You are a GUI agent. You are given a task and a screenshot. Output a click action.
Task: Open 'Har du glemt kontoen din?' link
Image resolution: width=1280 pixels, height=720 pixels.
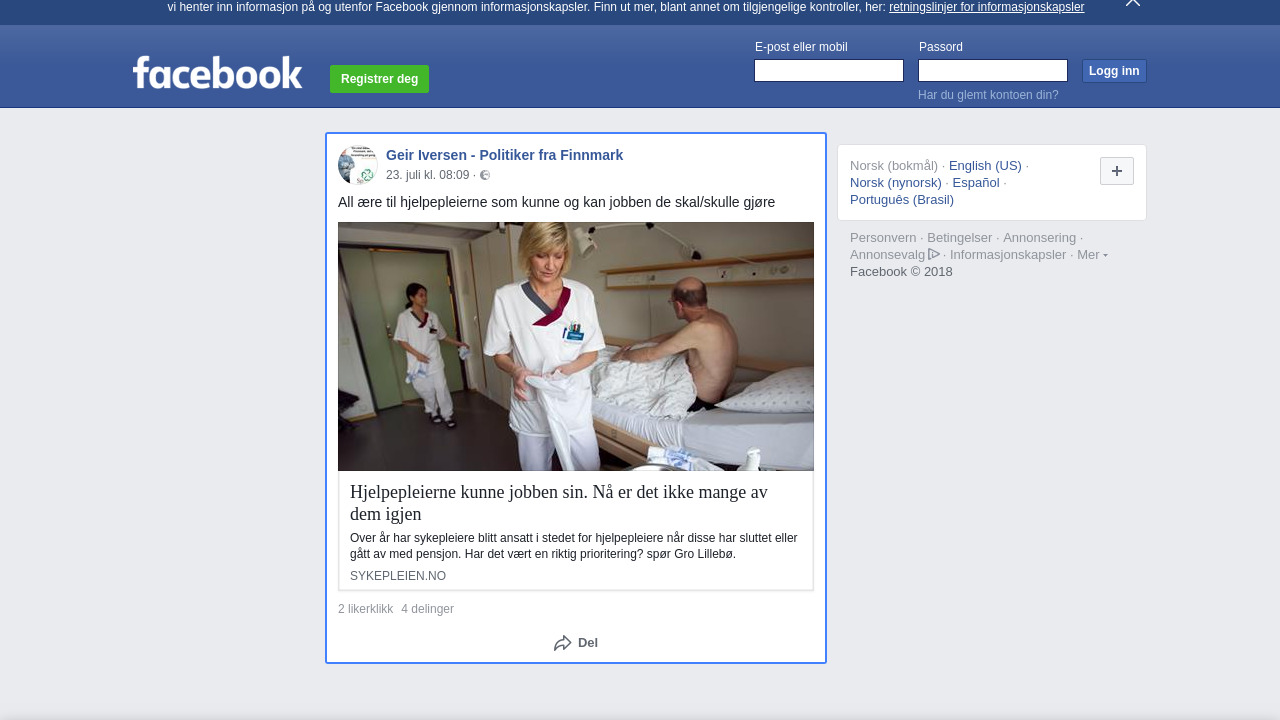[x=988, y=95]
